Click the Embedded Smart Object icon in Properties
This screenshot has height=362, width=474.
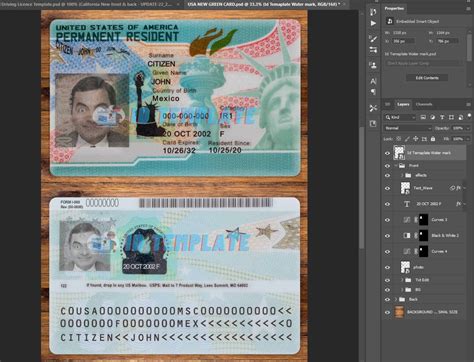coord(389,21)
